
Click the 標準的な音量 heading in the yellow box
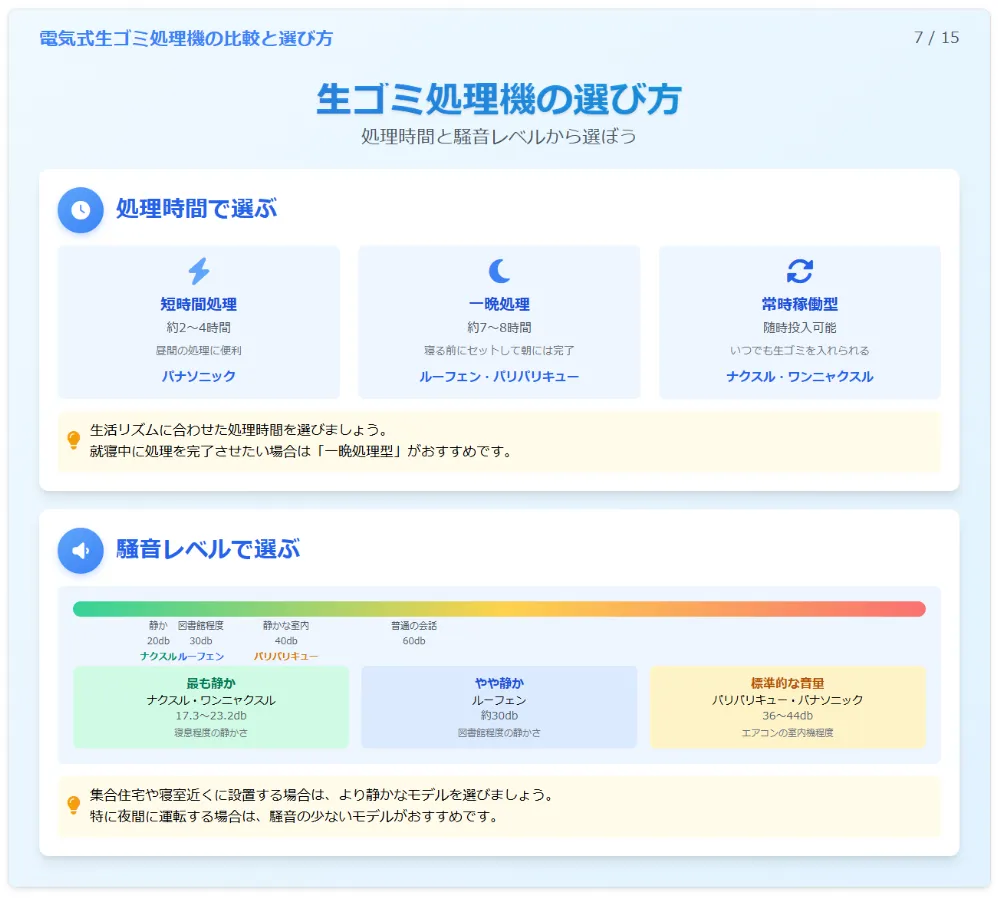pos(788,684)
